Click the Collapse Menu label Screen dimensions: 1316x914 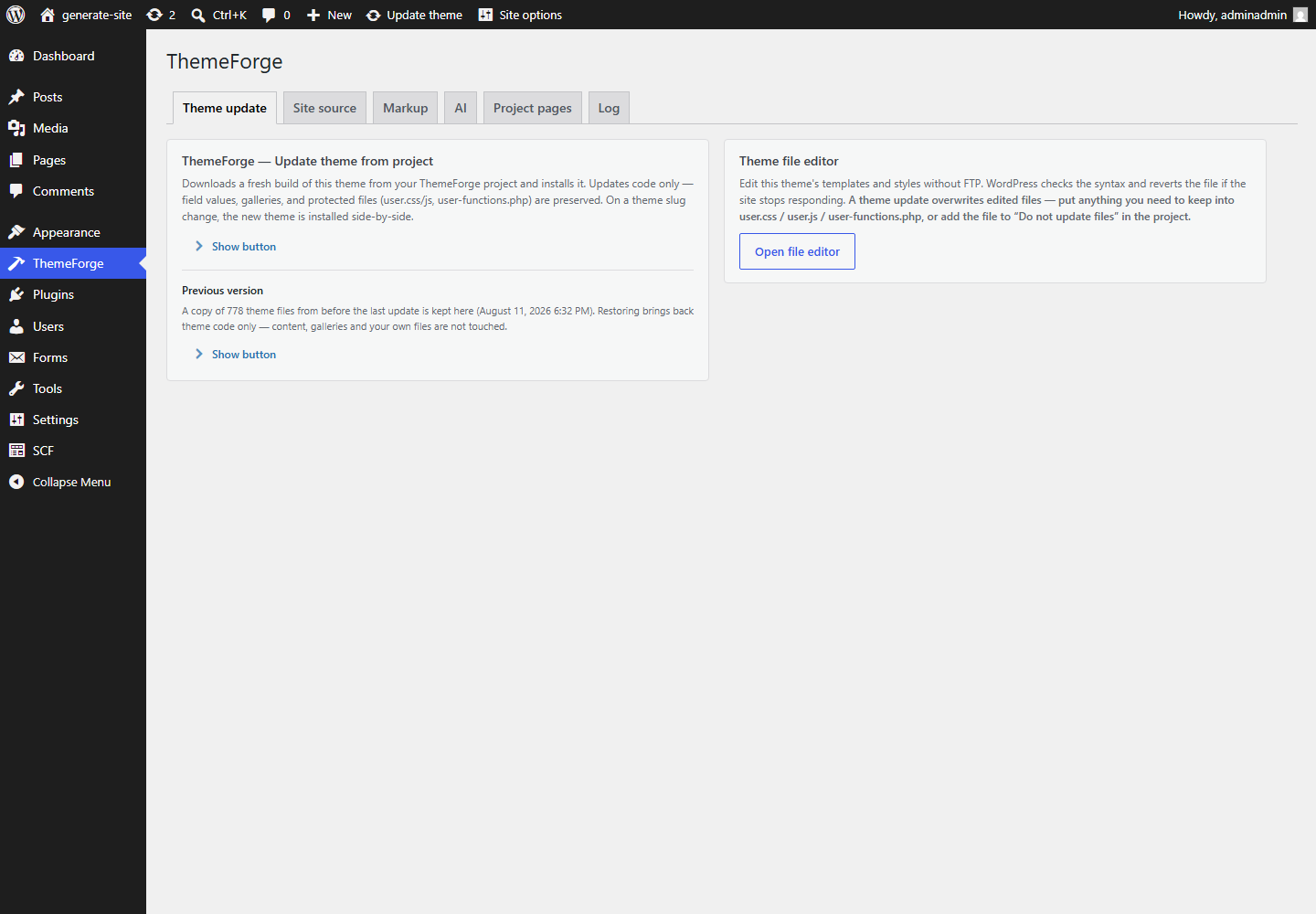point(71,482)
